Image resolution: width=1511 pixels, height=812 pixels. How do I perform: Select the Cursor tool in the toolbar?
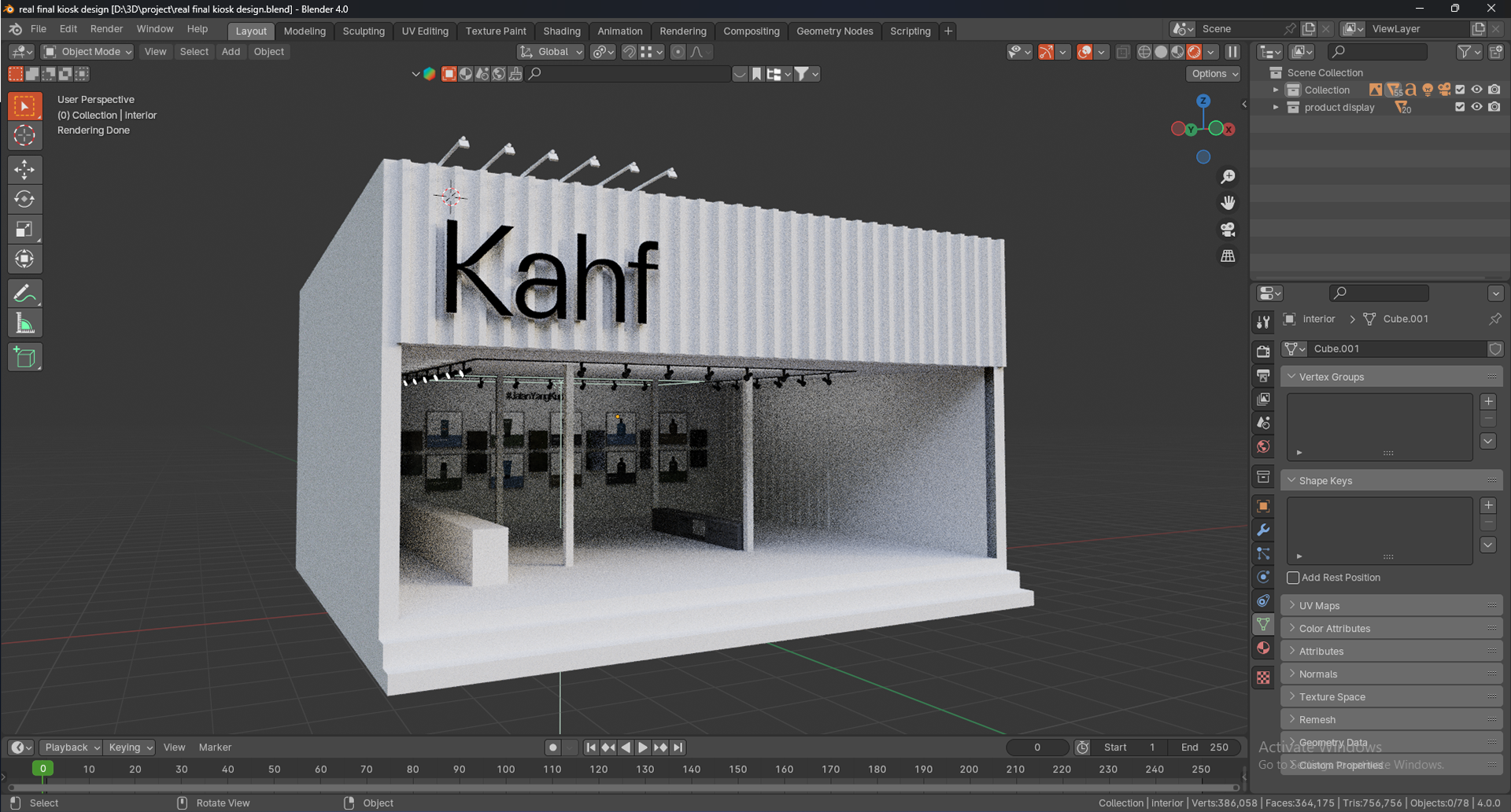click(x=24, y=135)
